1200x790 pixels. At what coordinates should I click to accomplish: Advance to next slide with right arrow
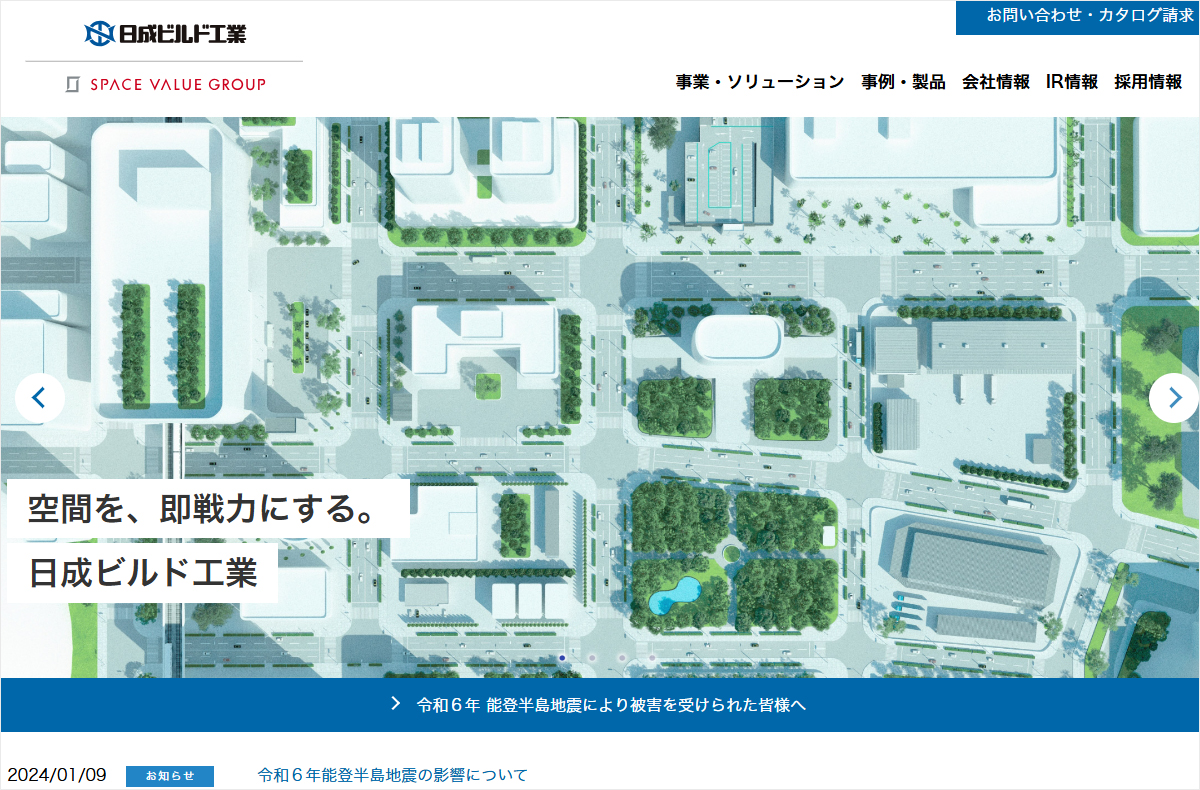[1174, 398]
